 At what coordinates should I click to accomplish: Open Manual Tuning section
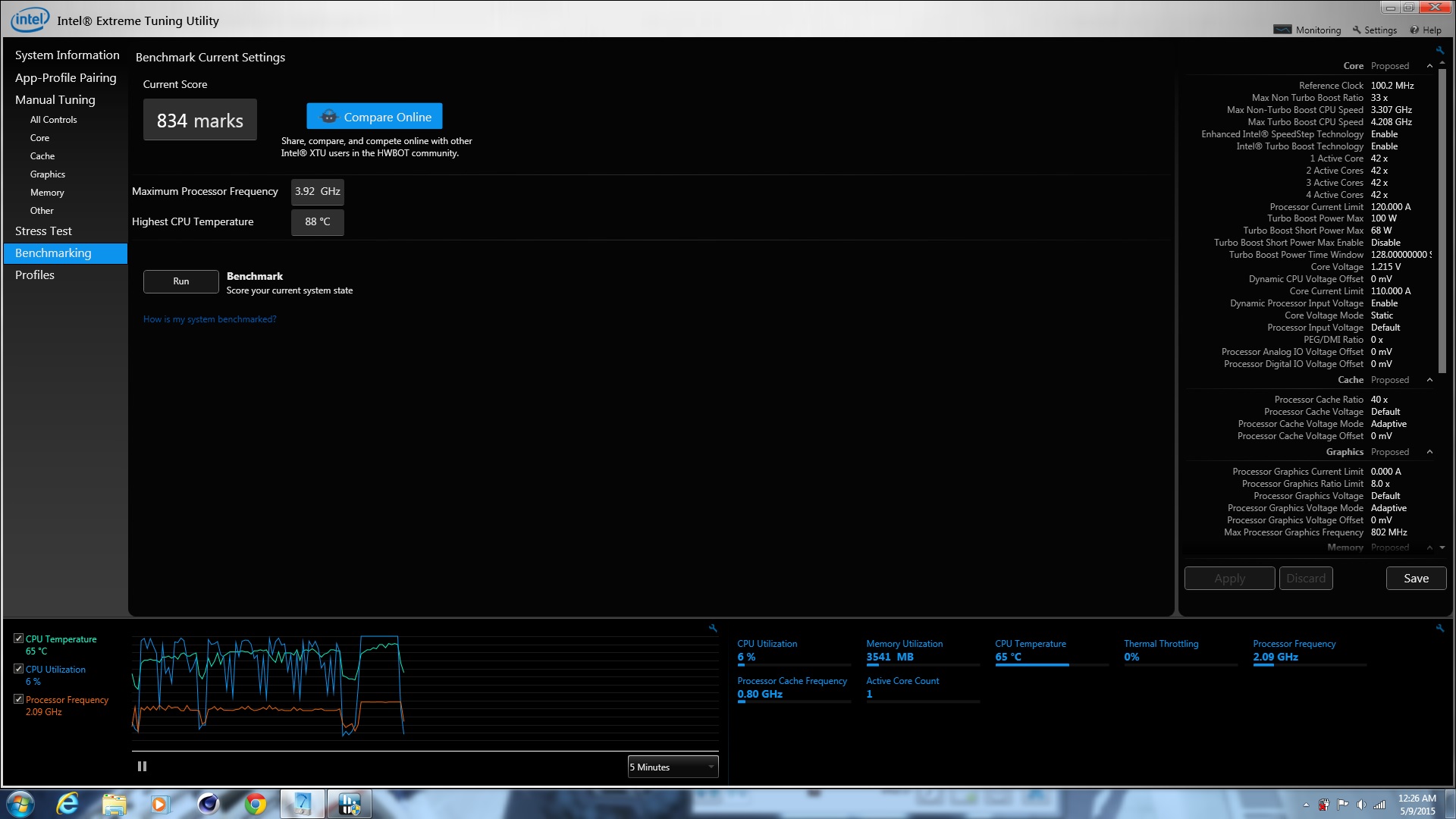click(x=55, y=99)
